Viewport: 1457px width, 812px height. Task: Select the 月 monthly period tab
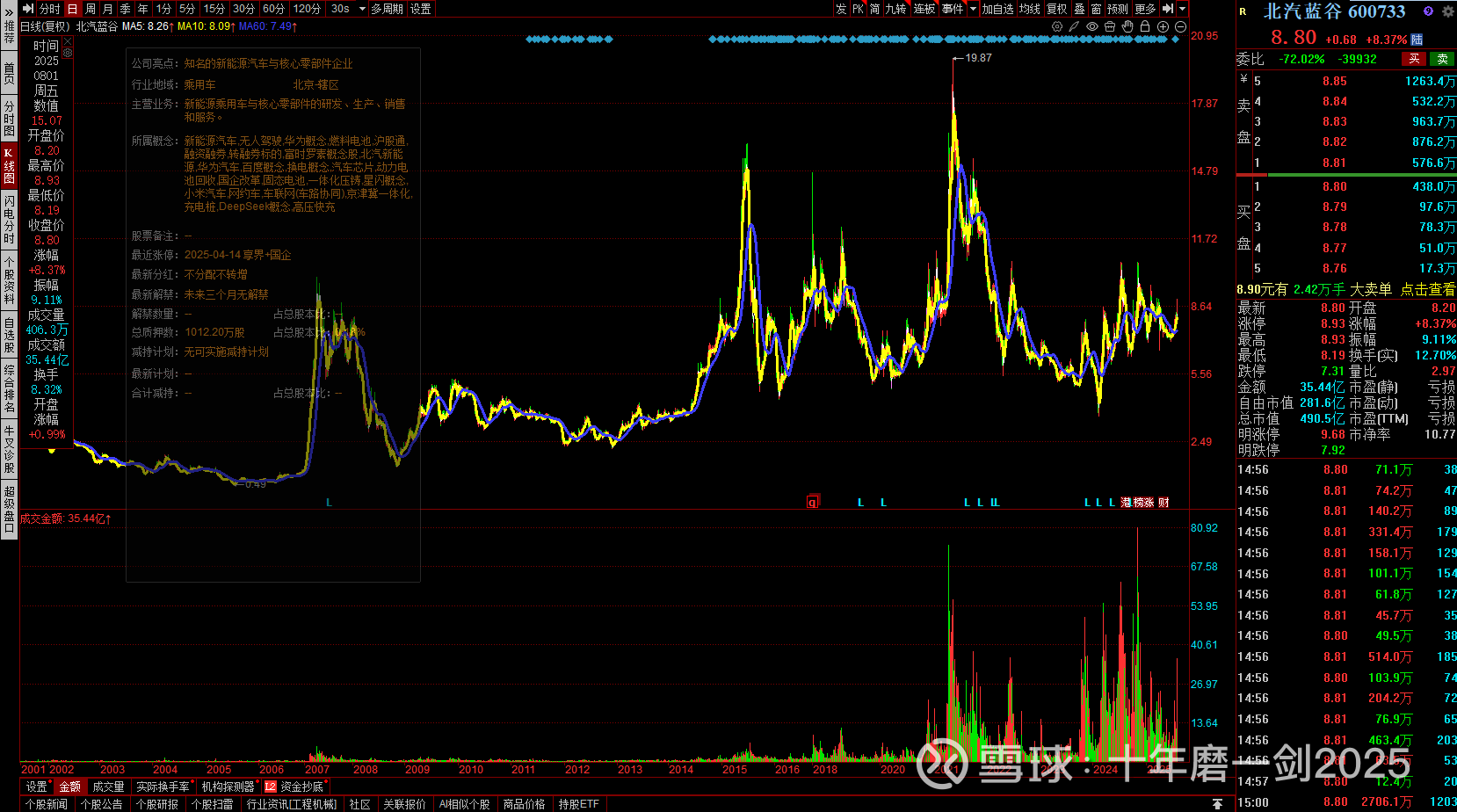[108, 9]
